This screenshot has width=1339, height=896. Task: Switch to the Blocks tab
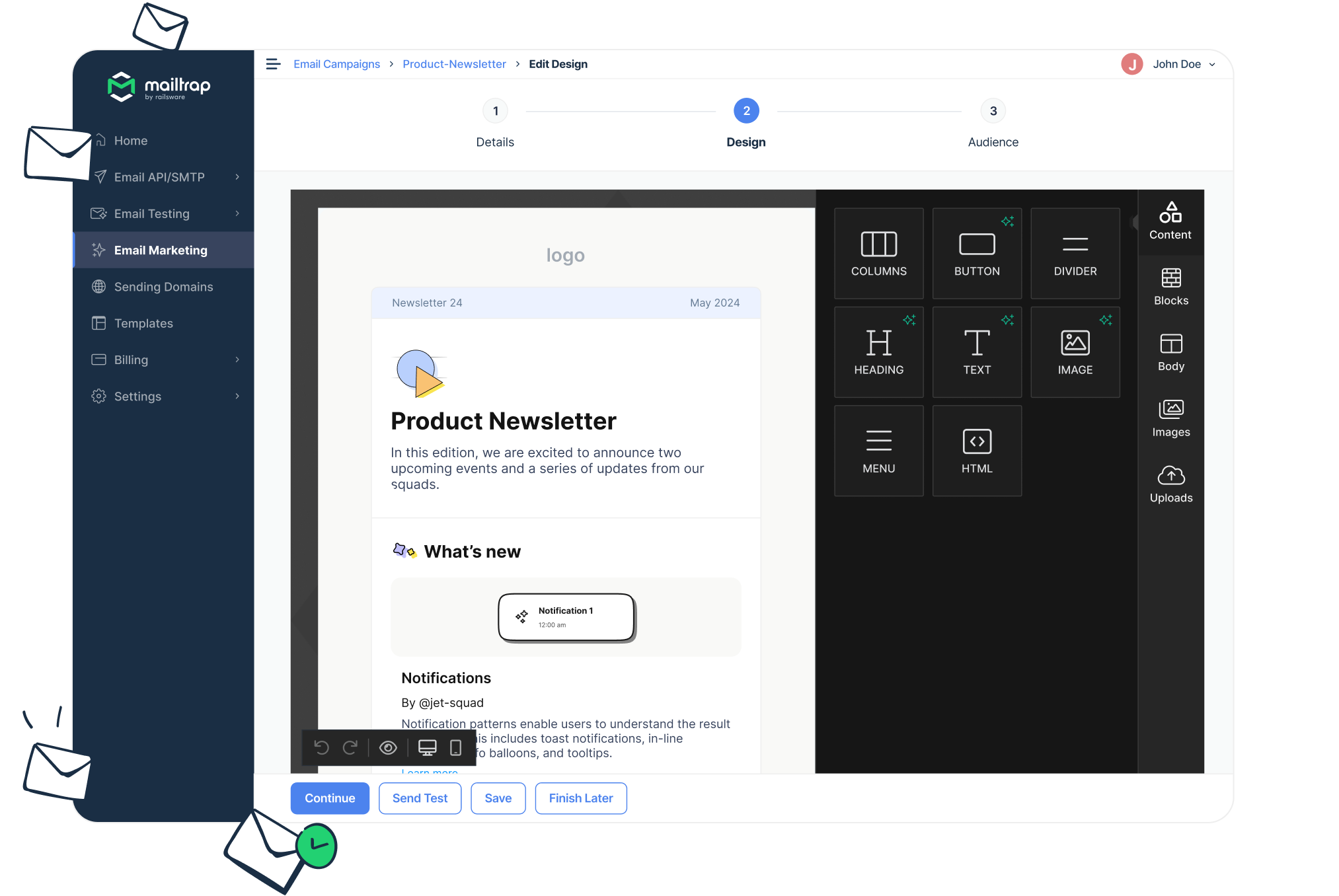click(x=1170, y=287)
